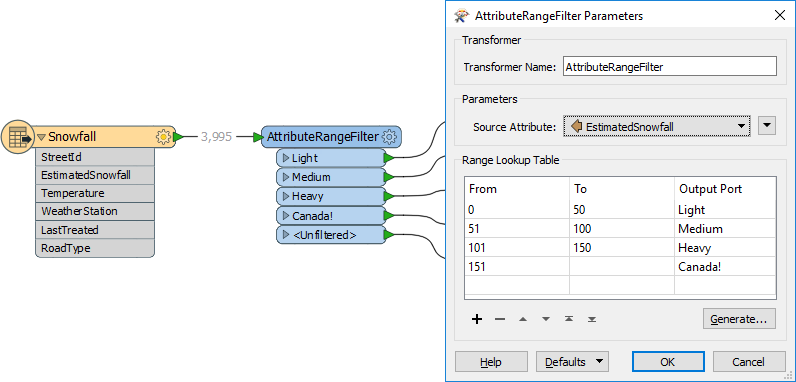Click the Output Port column header
The width and height of the screenshot is (796, 382).
[x=725, y=189]
